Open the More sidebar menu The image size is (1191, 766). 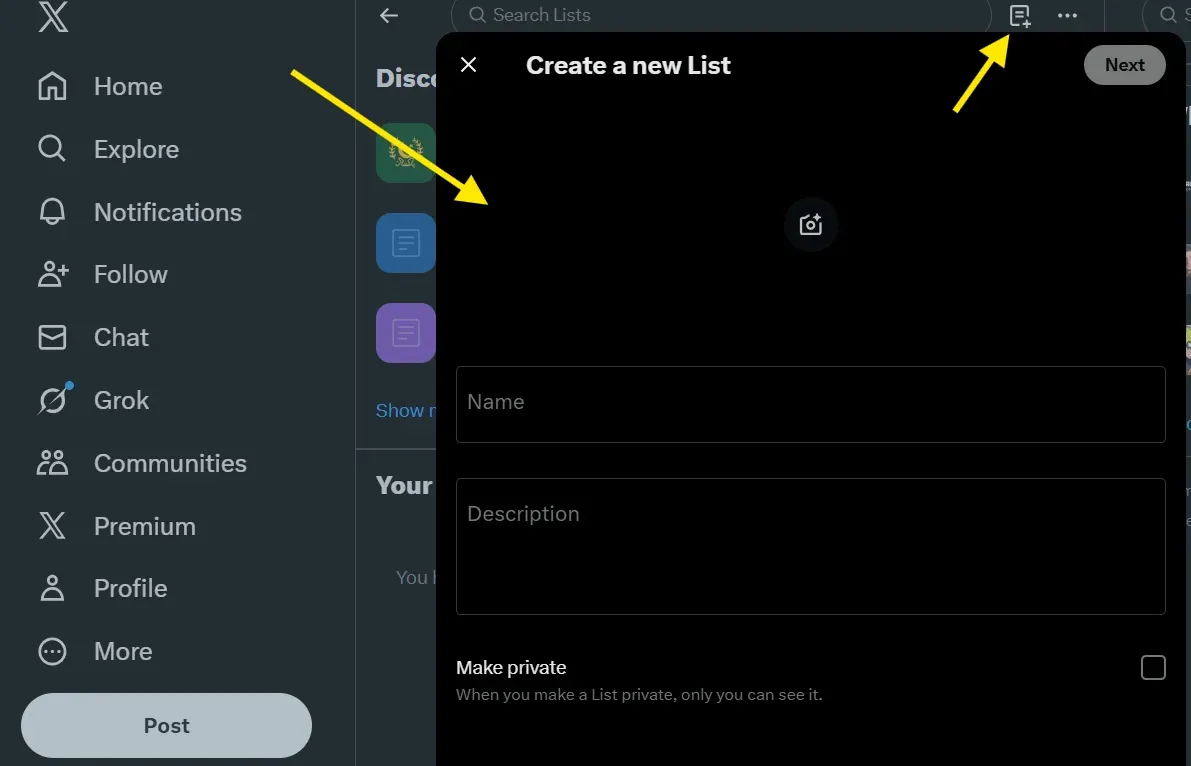122,651
